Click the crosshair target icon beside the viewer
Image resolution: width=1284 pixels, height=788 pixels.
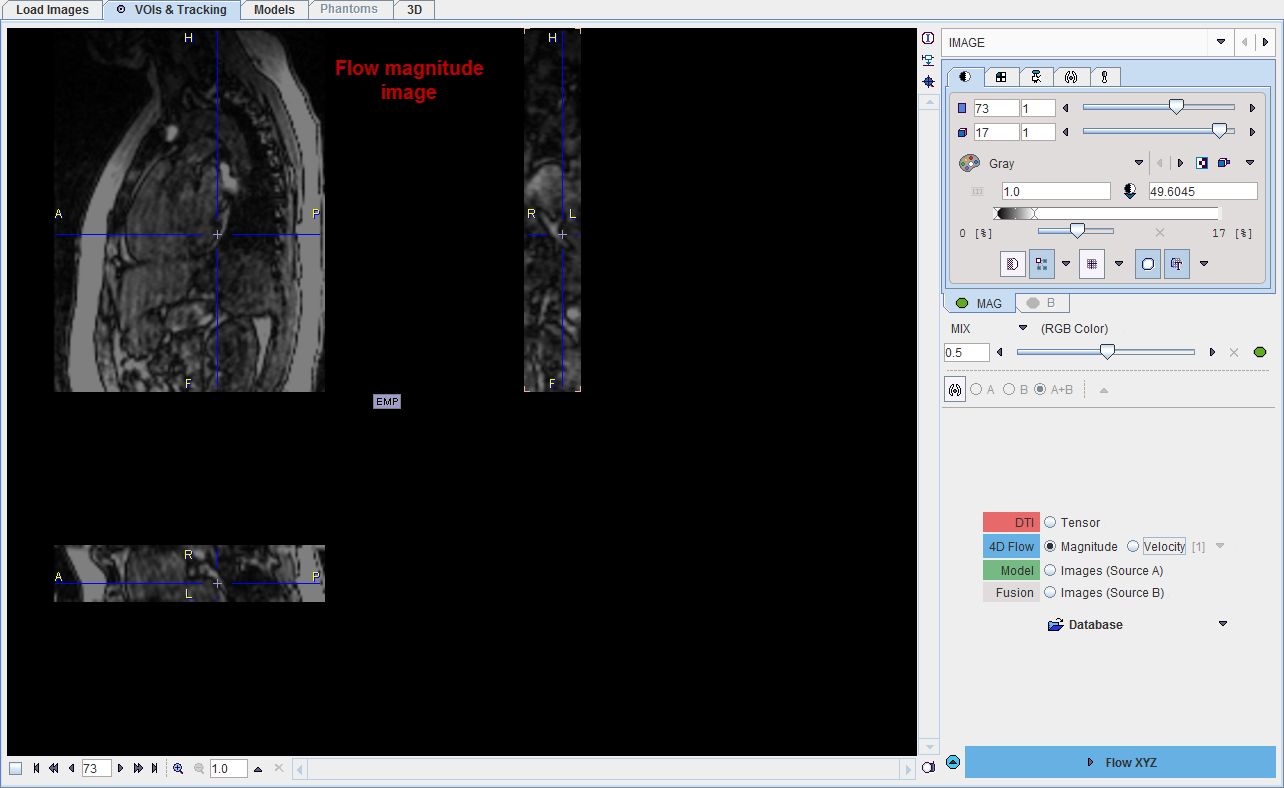click(928, 81)
